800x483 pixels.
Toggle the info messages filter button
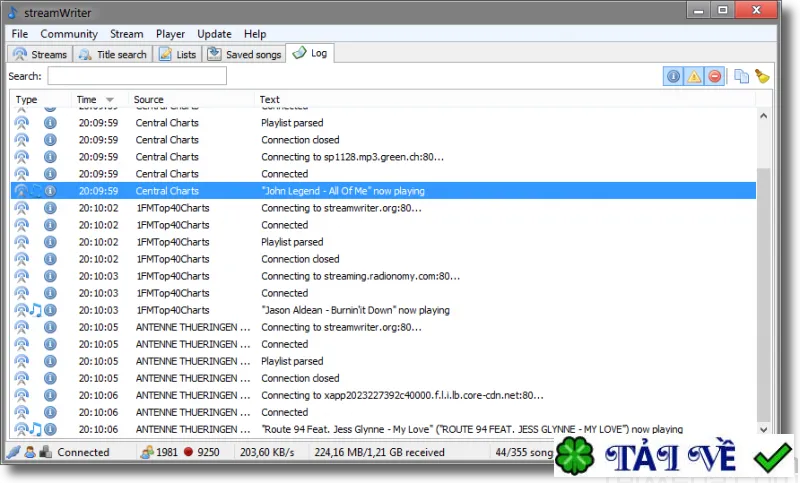click(673, 77)
